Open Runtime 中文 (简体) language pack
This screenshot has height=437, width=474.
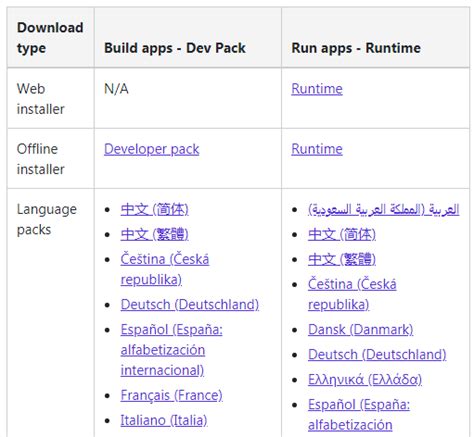pyautogui.click(x=342, y=234)
